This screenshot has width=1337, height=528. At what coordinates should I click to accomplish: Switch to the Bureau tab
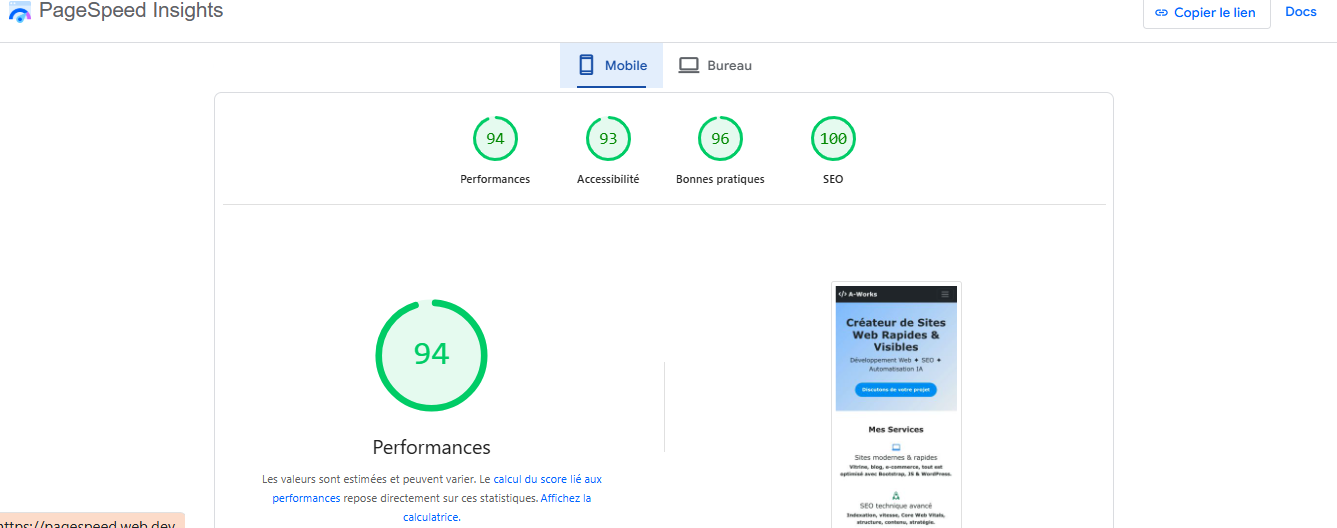point(715,65)
